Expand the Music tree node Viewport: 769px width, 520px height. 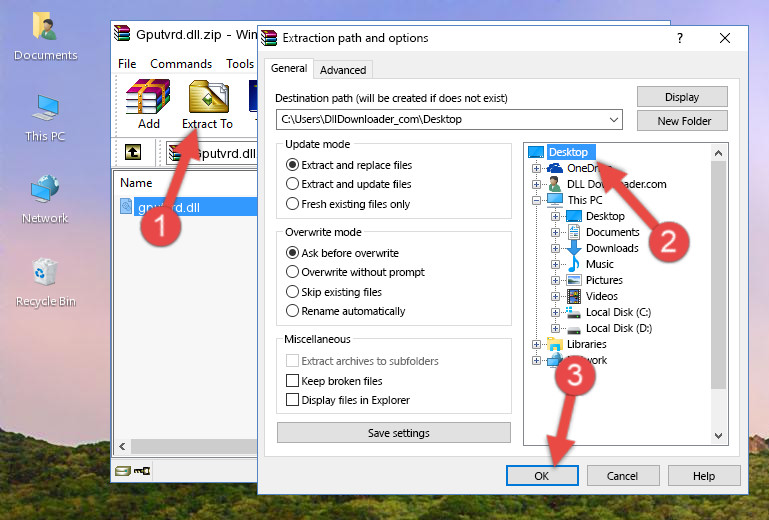click(x=555, y=264)
